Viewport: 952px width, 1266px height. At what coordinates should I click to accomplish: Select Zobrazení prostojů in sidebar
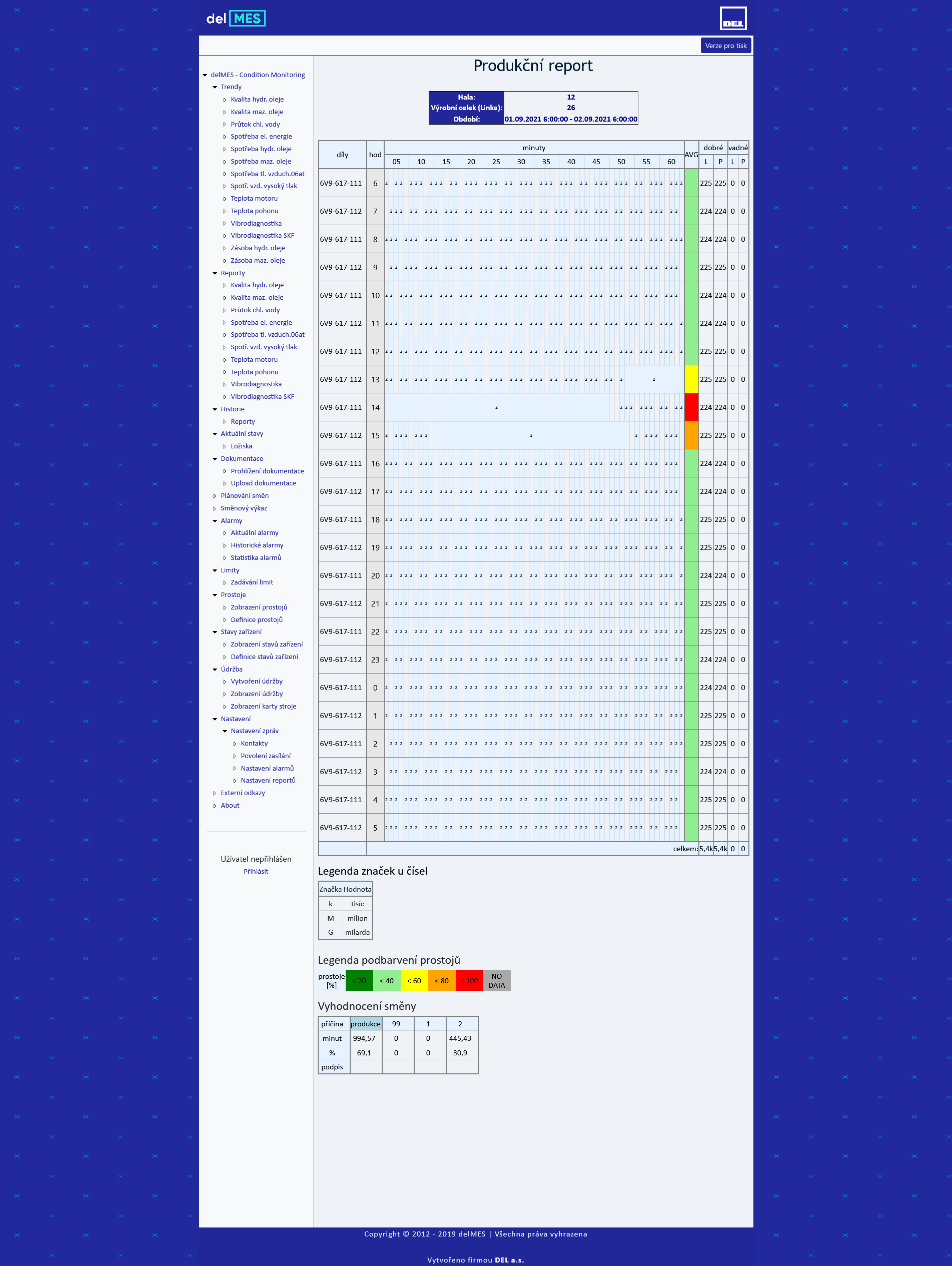[x=259, y=606]
